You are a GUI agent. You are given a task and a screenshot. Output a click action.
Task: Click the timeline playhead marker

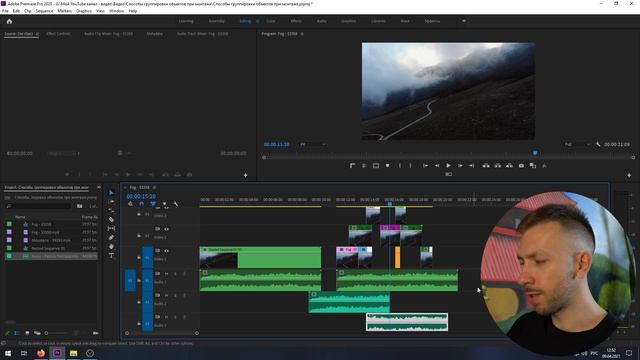point(390,203)
